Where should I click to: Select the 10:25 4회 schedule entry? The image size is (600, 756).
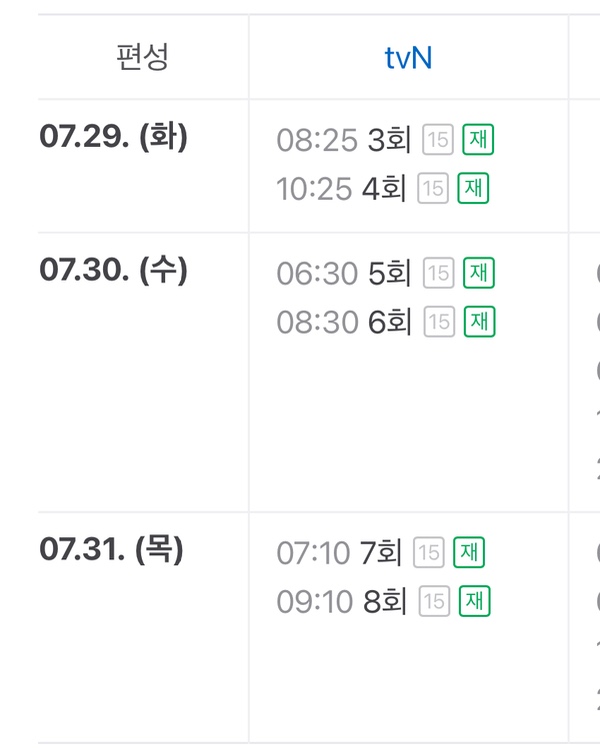pyautogui.click(x=341, y=188)
